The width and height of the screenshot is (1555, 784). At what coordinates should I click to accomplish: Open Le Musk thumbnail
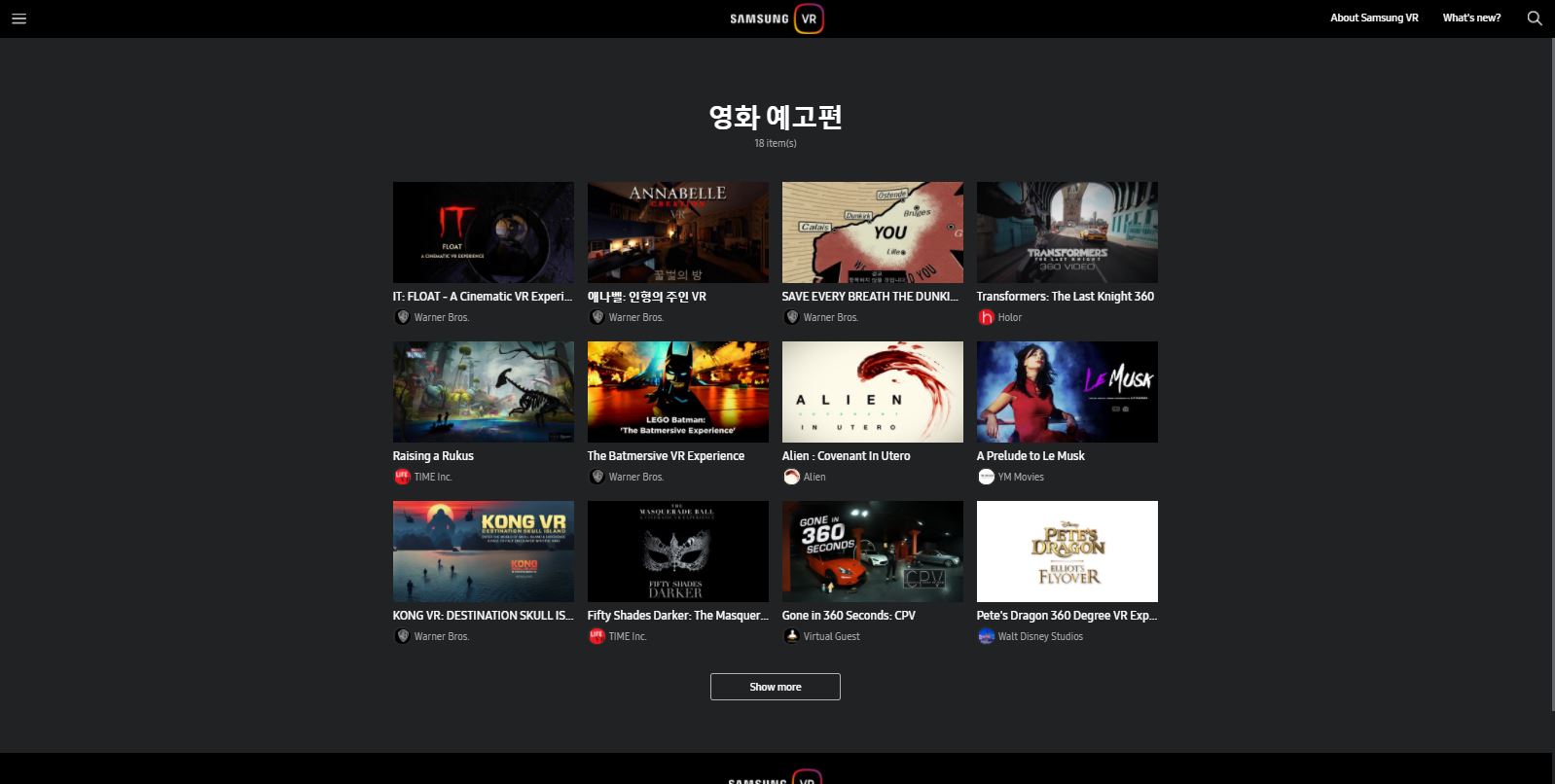[x=1067, y=392]
